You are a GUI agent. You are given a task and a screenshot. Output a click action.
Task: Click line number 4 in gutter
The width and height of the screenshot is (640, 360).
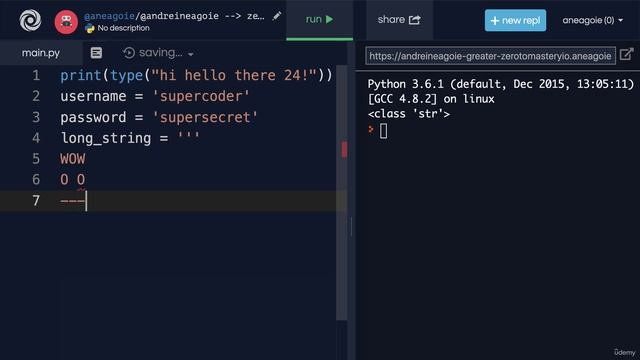(x=36, y=138)
